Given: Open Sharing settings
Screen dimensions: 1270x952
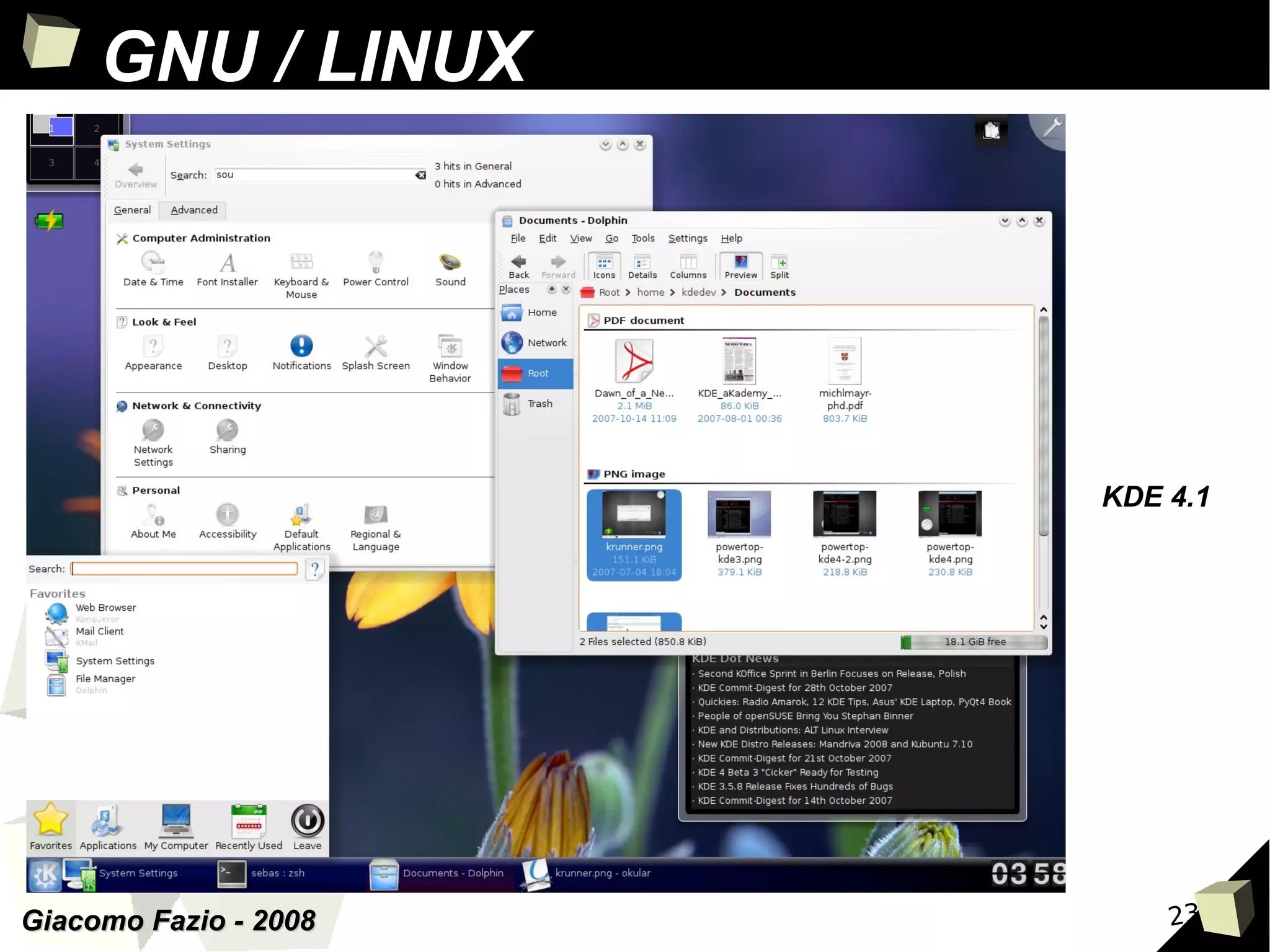Looking at the screenshot, I should coord(228,437).
